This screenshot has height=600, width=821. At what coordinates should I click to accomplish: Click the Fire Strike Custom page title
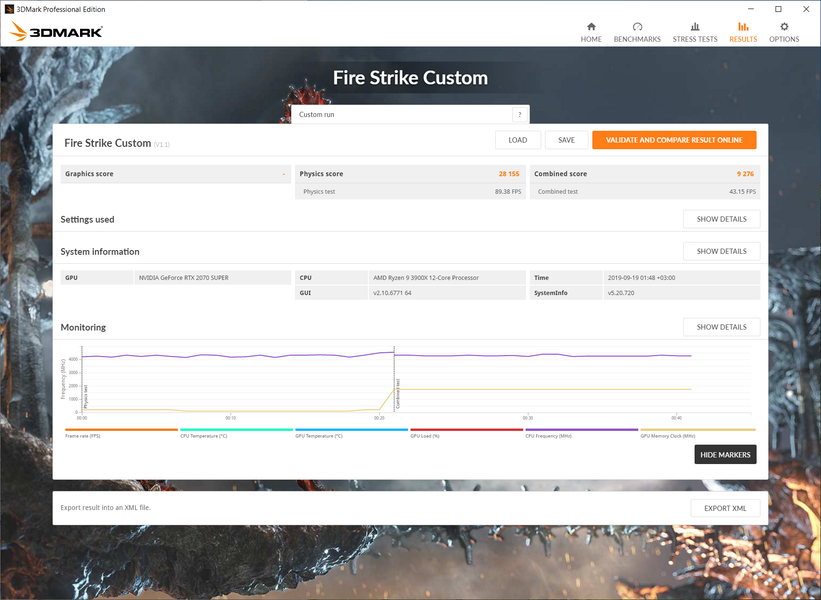[x=410, y=77]
